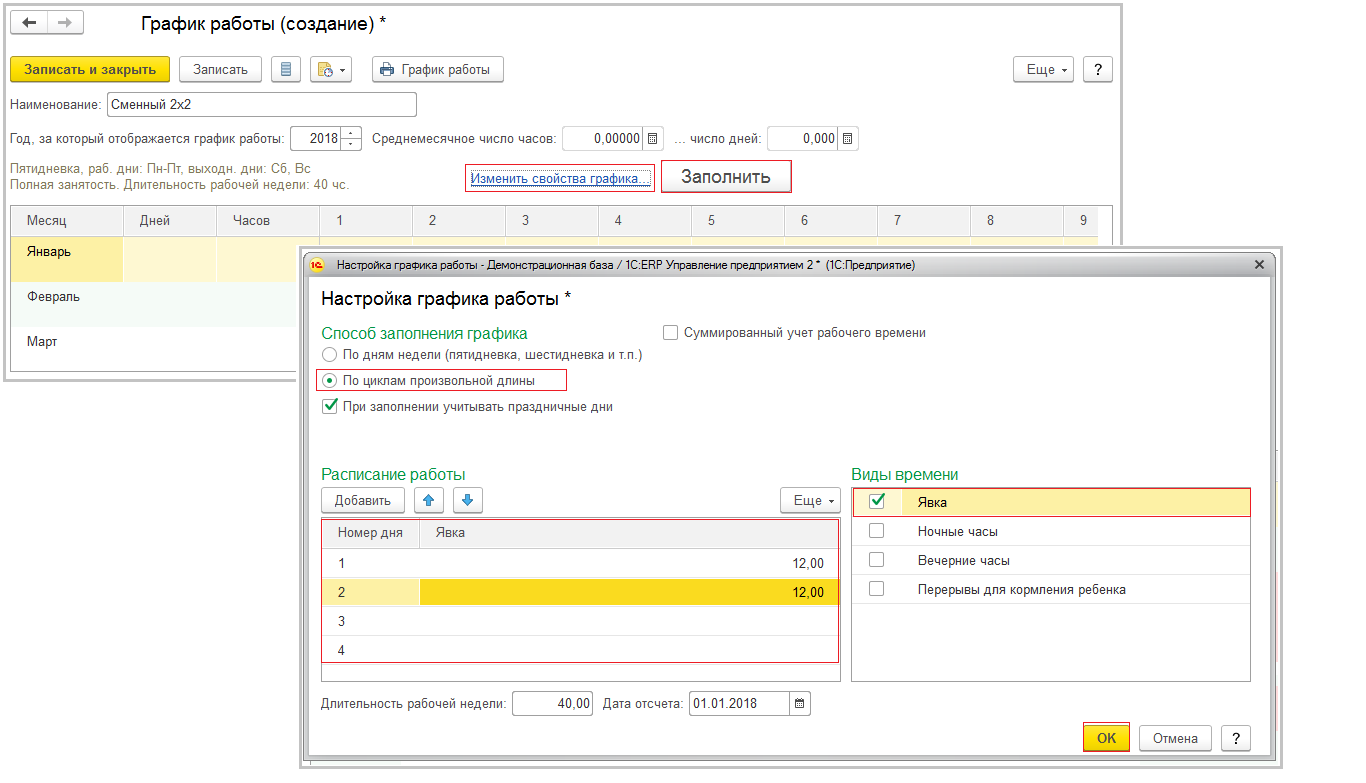This screenshot has width=1366, height=783.
Task: Click the Заполнить button
Action: coord(726,177)
